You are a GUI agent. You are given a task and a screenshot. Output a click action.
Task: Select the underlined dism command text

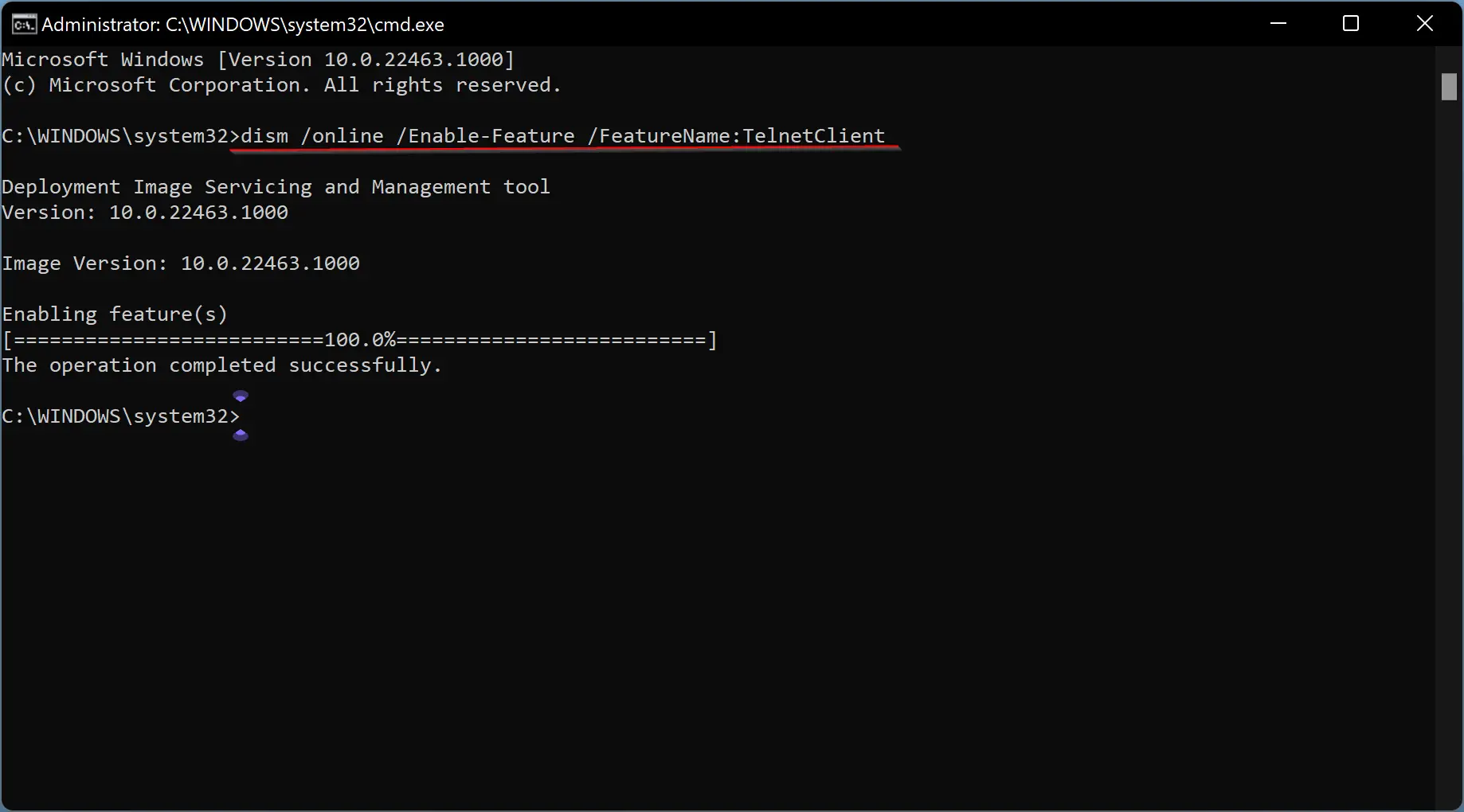(x=263, y=135)
